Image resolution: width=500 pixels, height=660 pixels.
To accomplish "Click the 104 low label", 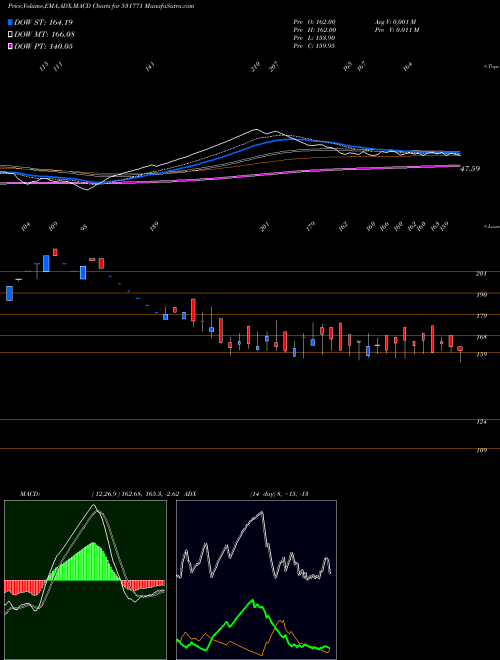I will tap(26, 227).
